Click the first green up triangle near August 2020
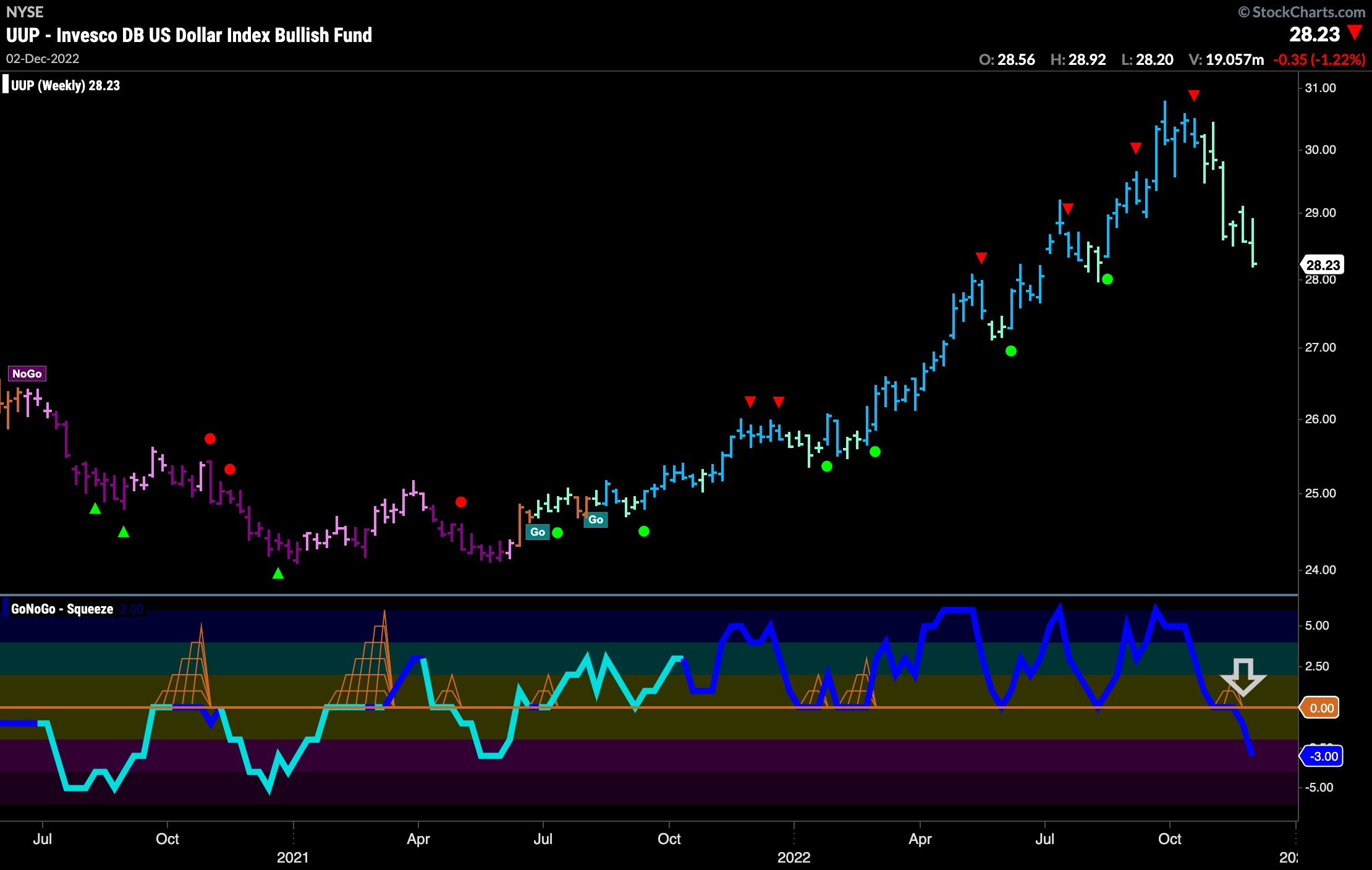Image resolution: width=1372 pixels, height=870 pixels. click(95, 509)
